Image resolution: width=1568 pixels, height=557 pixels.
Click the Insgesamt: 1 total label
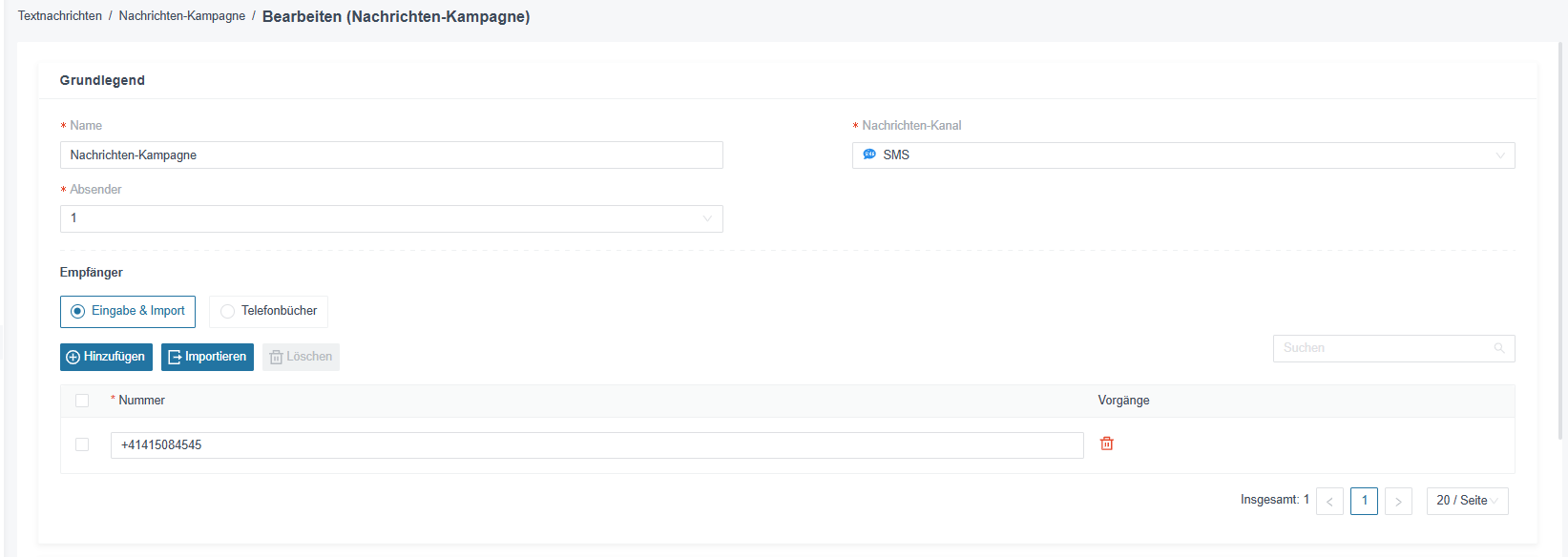(1275, 500)
